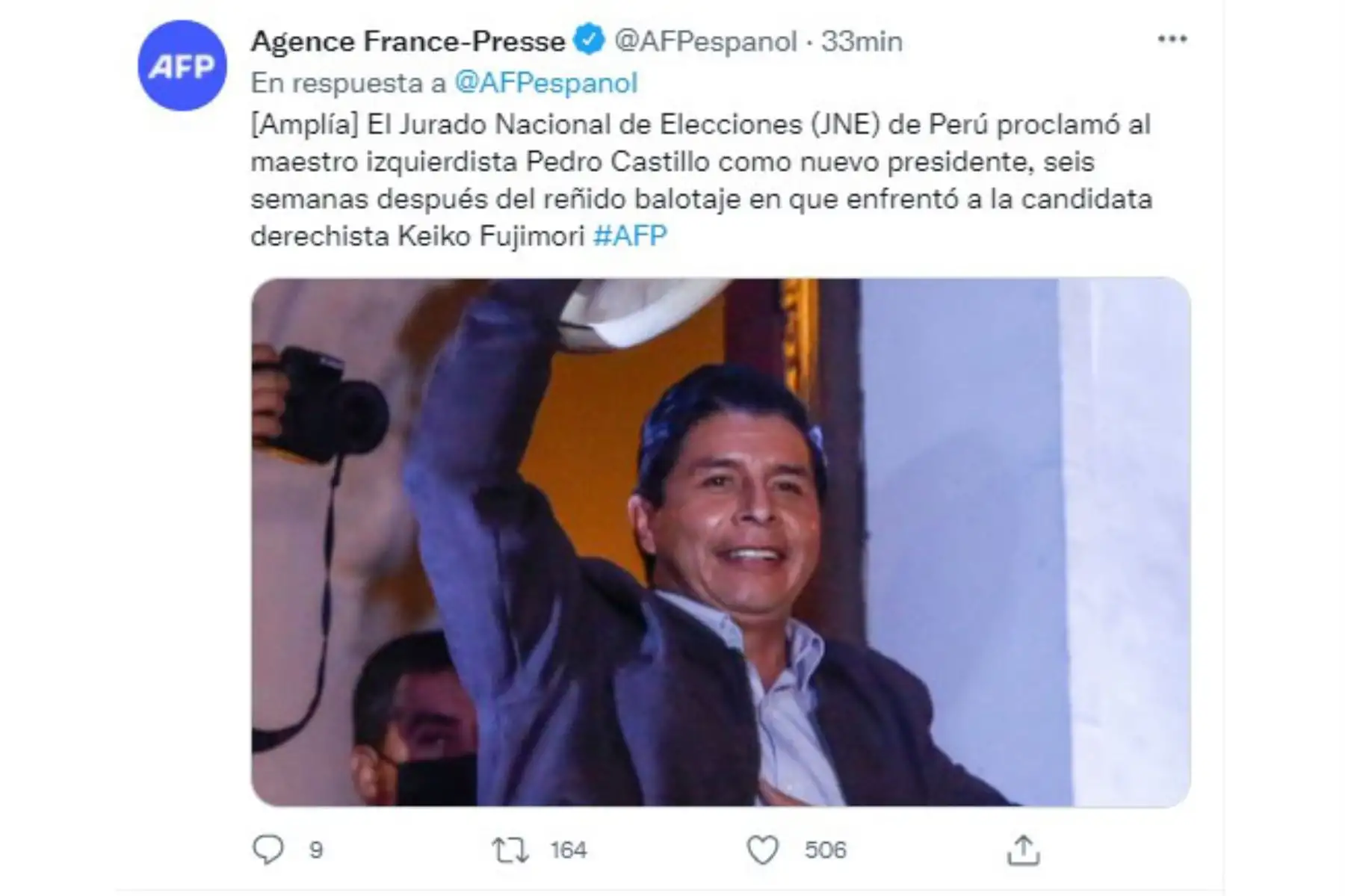This screenshot has height=896, width=1345.
Task: Click the 9 replies count
Action: 316,850
